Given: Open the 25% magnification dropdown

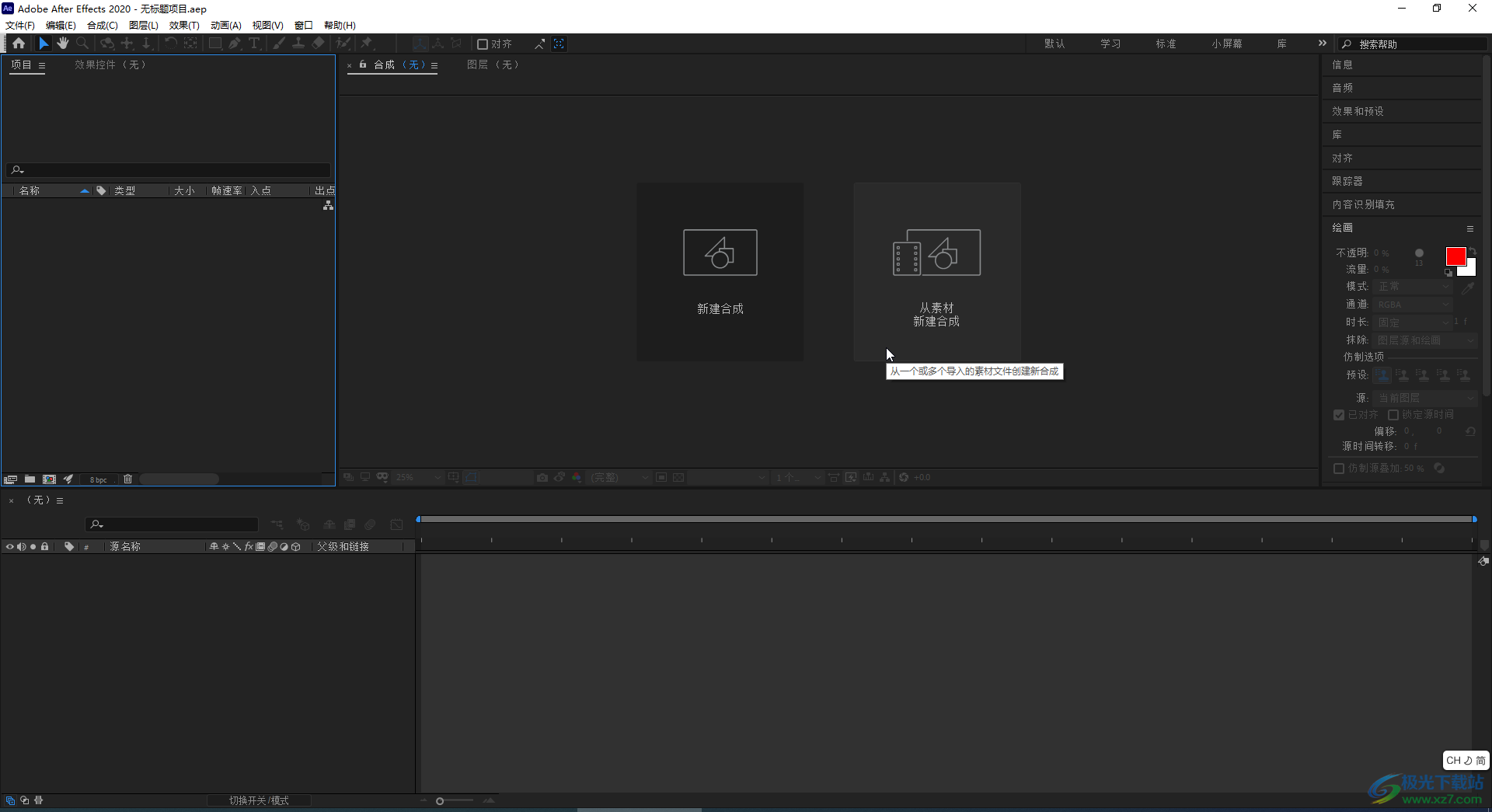Looking at the screenshot, I should click(x=418, y=478).
